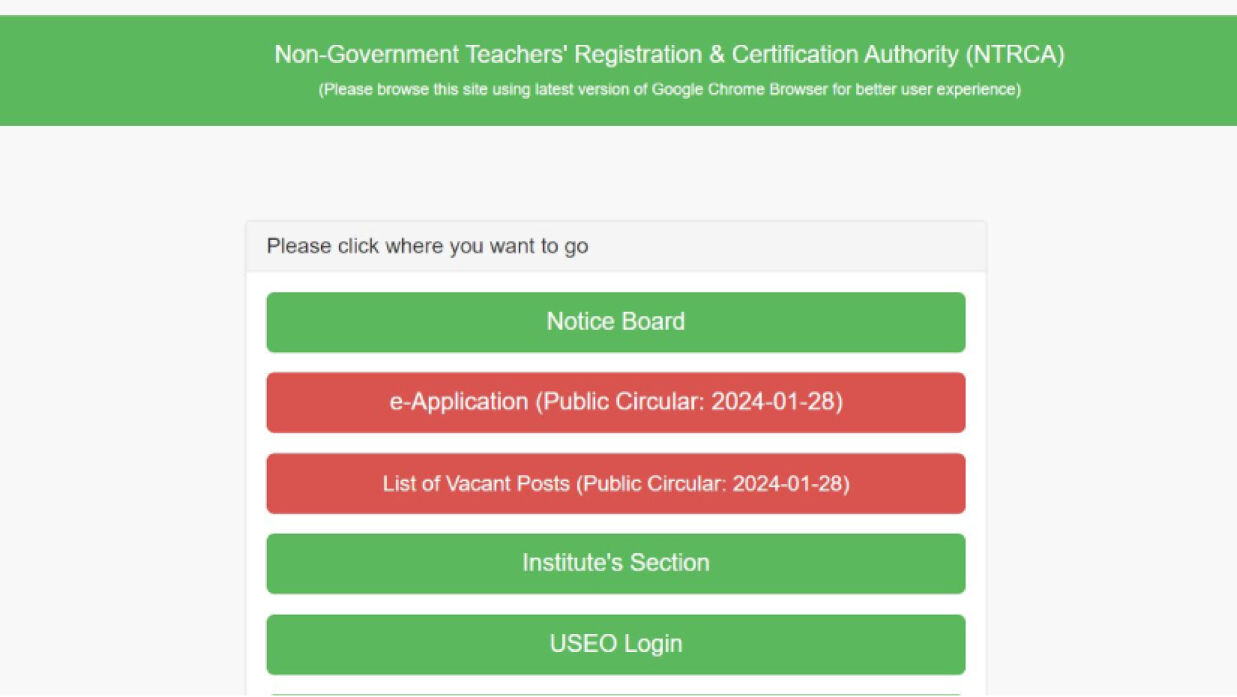The height and width of the screenshot is (697, 1237).
Task: Click the 'Please click where you want to go' heading
Action: [427, 246]
